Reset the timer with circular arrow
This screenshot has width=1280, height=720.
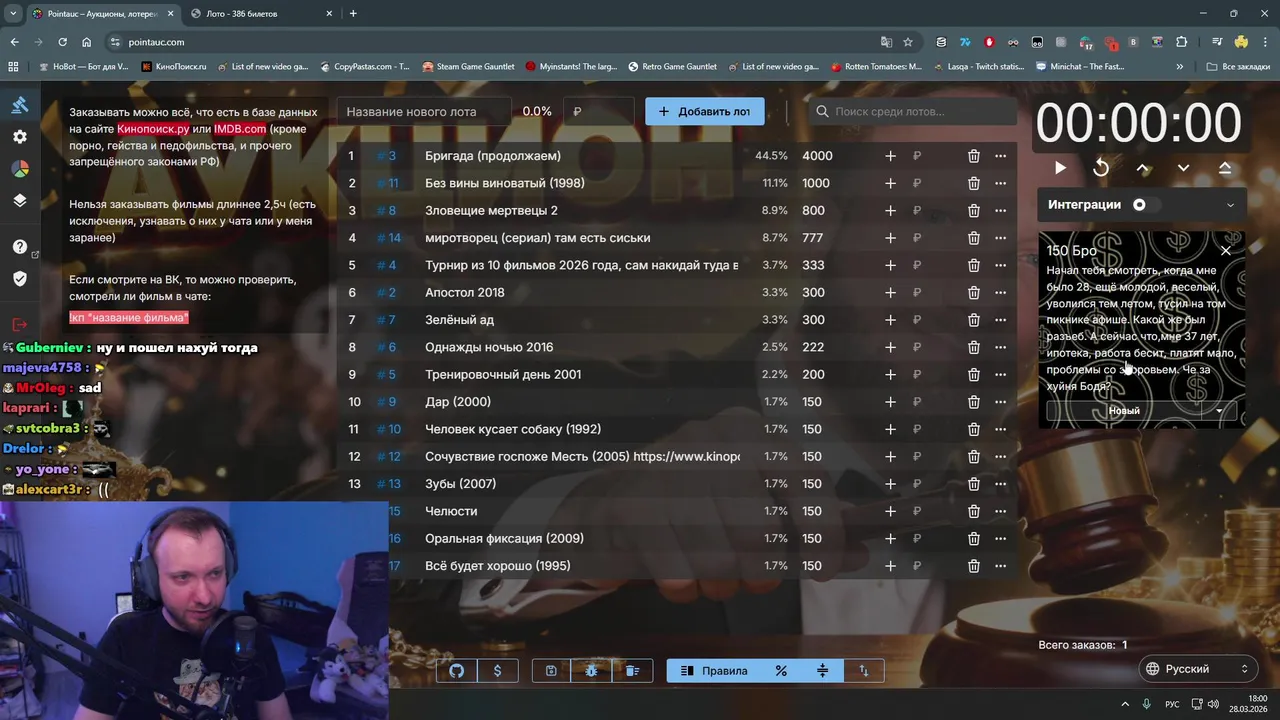(1101, 168)
